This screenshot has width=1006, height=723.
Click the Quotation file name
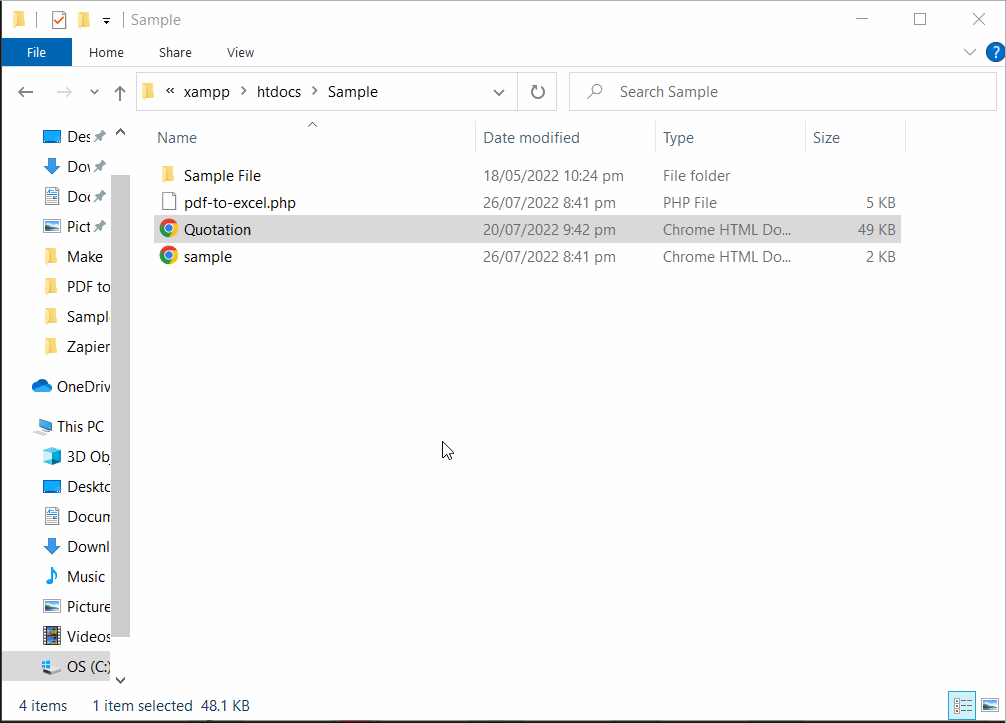(217, 230)
